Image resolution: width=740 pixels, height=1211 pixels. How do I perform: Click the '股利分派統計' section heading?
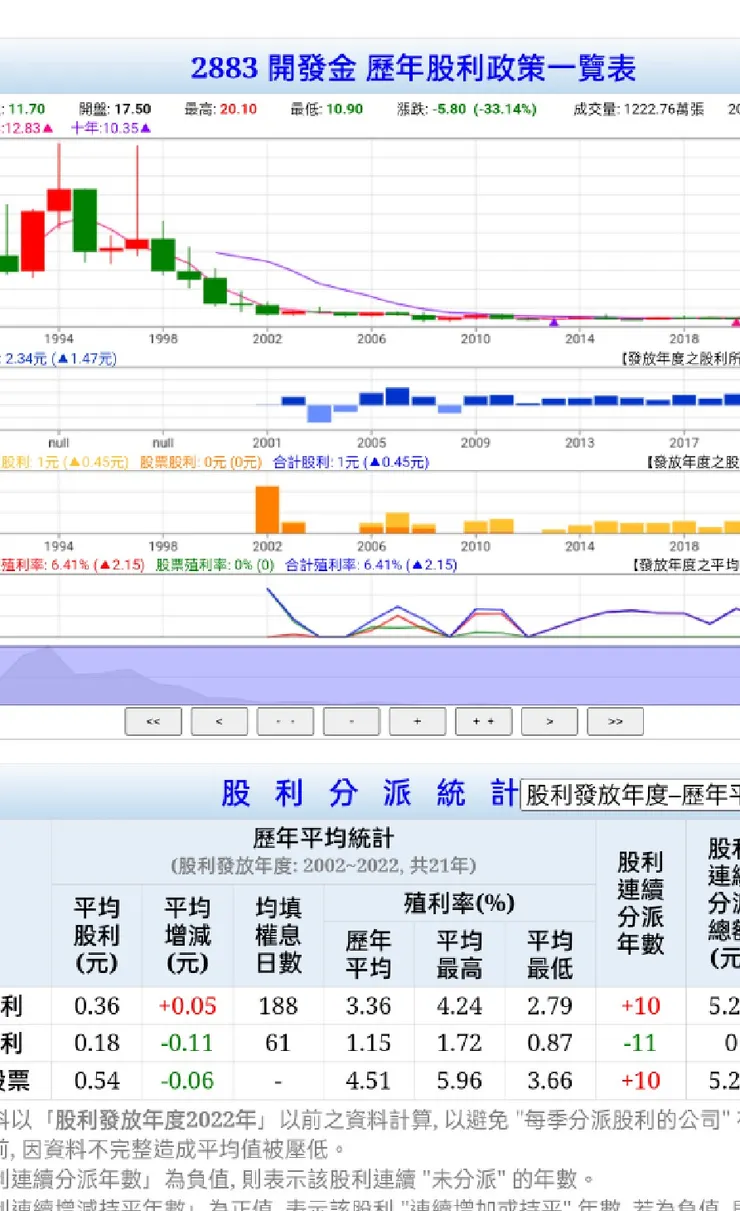click(x=369, y=794)
